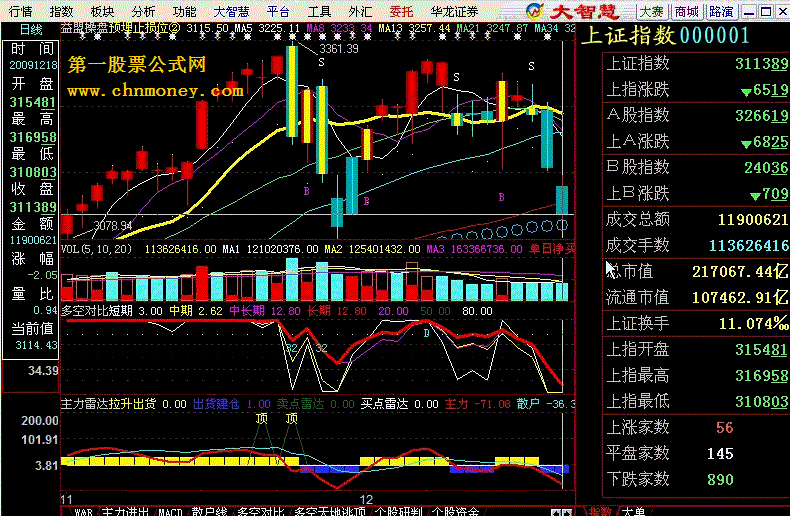Click the 益盟操盘预埋止损位 indicator title
This screenshot has height=516, width=790.
[x=120, y=28]
